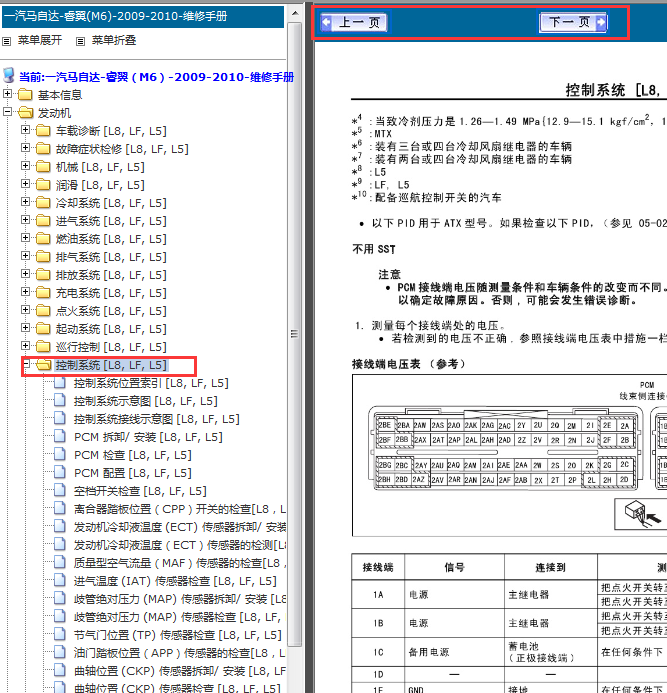
Task: Open 节气门位置 (TP) 传感器检查 page
Action: (178, 635)
